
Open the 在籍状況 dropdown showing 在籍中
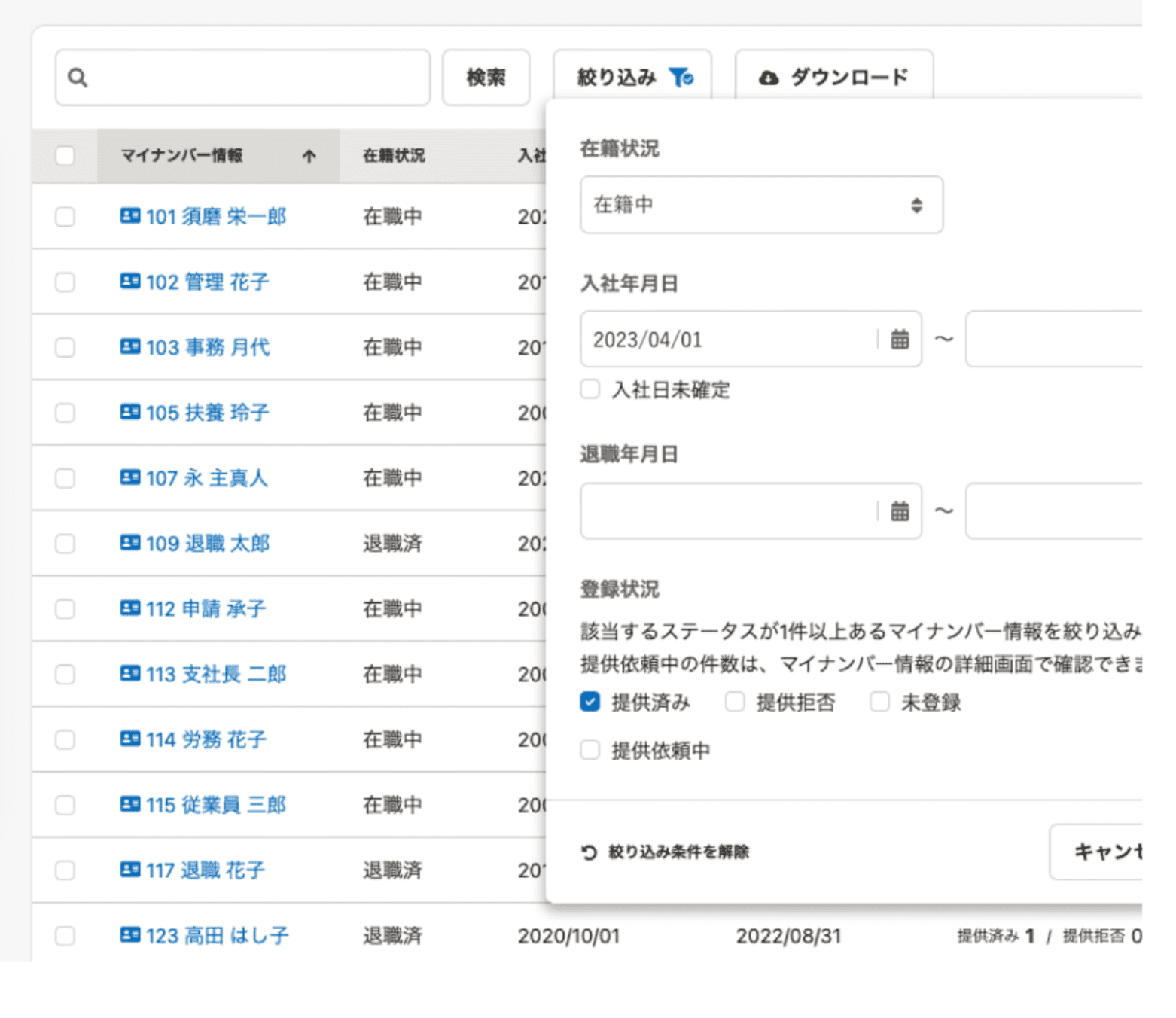(762, 205)
